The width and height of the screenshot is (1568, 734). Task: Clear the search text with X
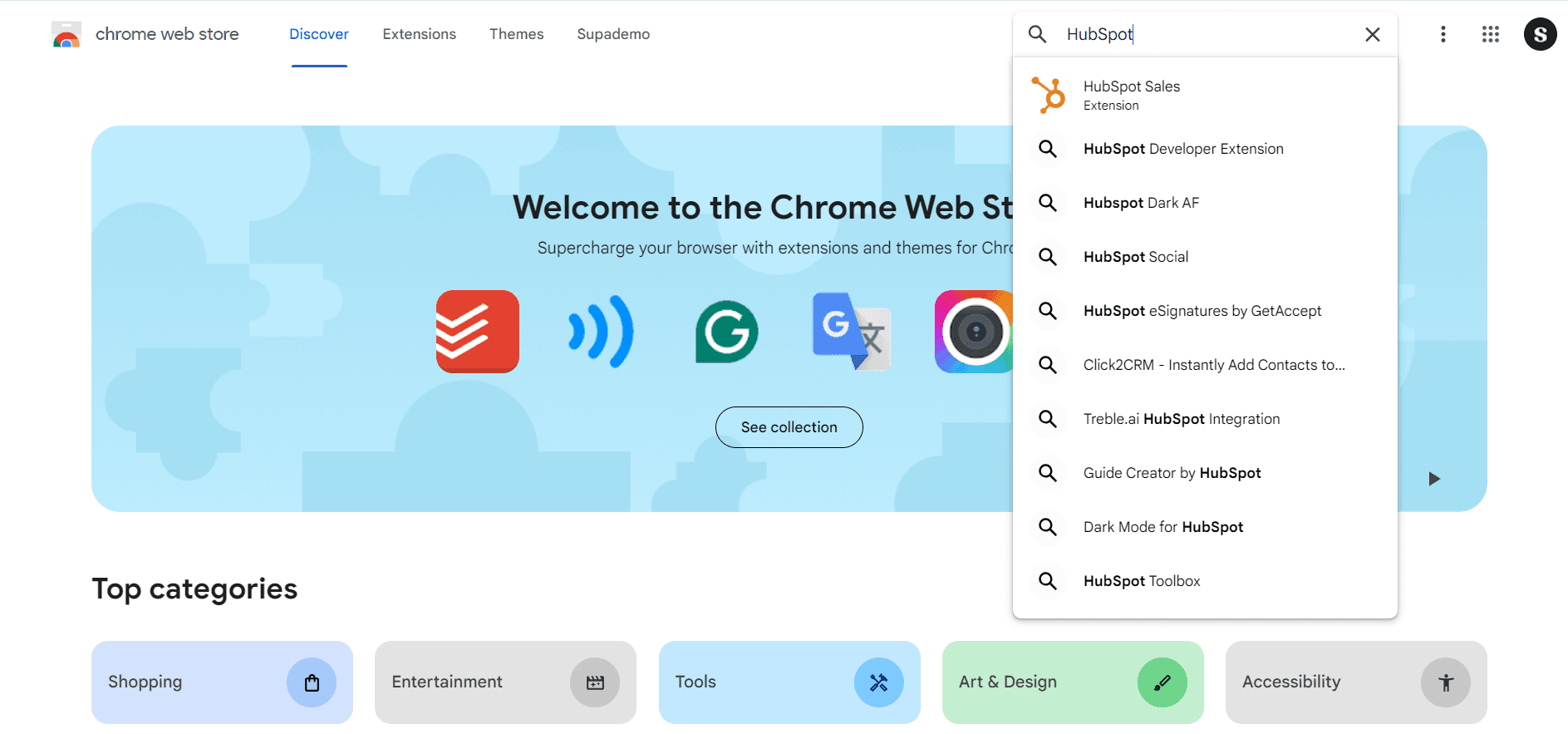pos(1373,34)
